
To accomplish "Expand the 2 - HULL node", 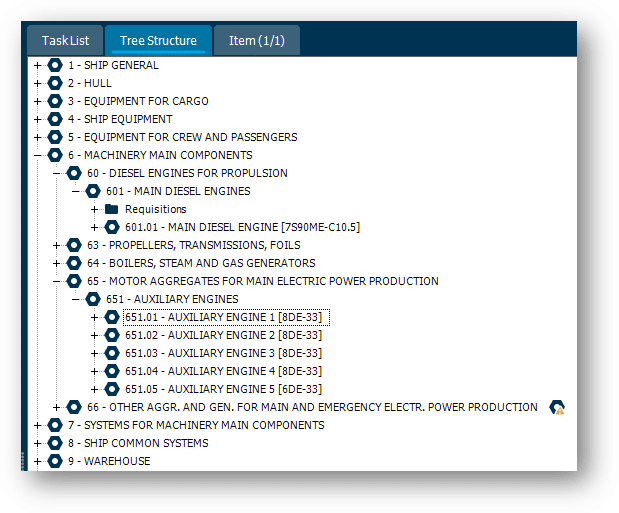I will point(38,83).
